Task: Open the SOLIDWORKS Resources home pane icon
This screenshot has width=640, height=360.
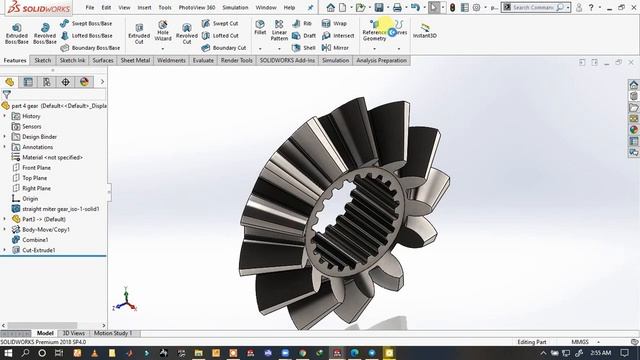Action: point(633,85)
